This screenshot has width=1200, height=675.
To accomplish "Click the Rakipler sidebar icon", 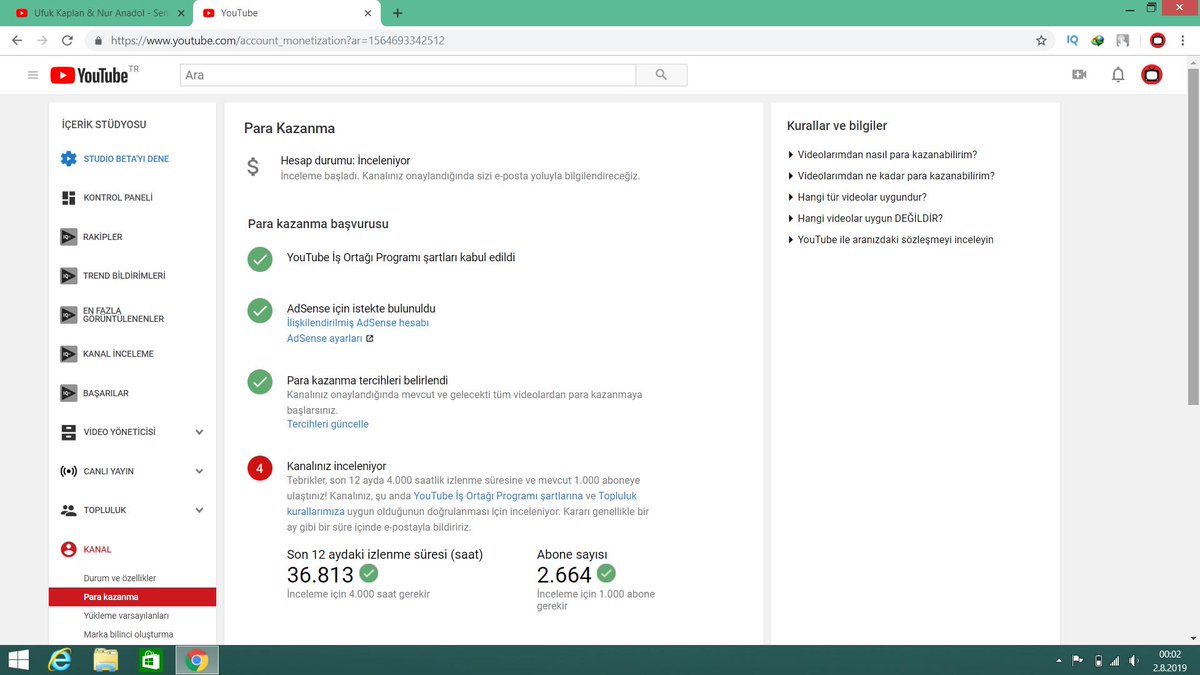I will (x=68, y=237).
